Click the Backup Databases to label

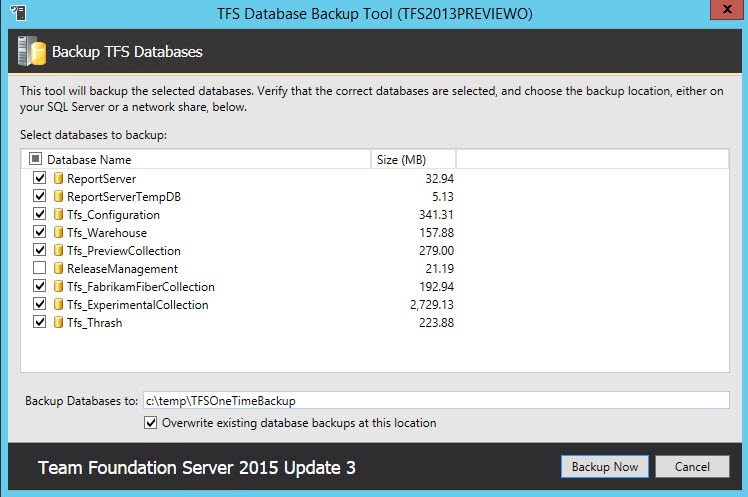tap(81, 401)
